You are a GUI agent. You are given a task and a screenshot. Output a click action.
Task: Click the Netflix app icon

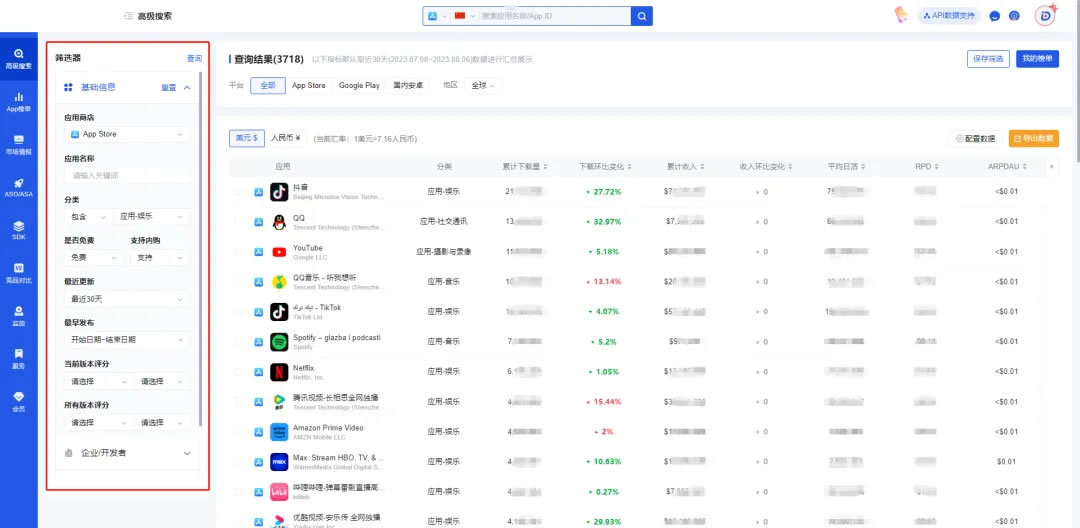(x=279, y=372)
